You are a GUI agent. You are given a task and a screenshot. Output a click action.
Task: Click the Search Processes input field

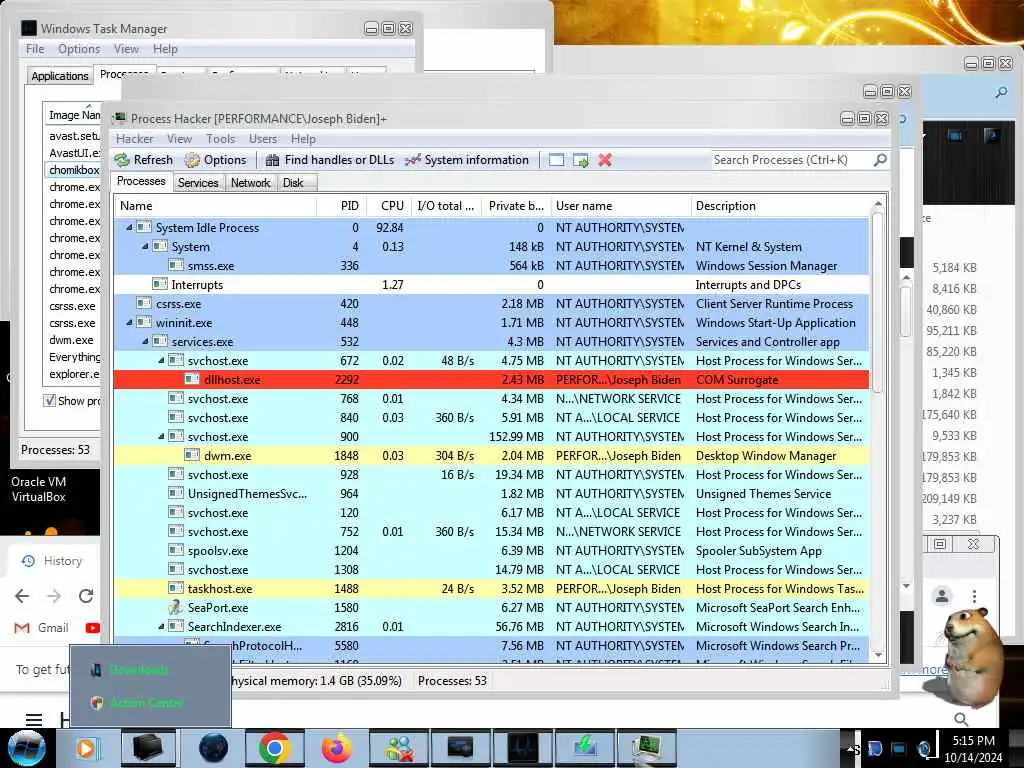(x=792, y=160)
